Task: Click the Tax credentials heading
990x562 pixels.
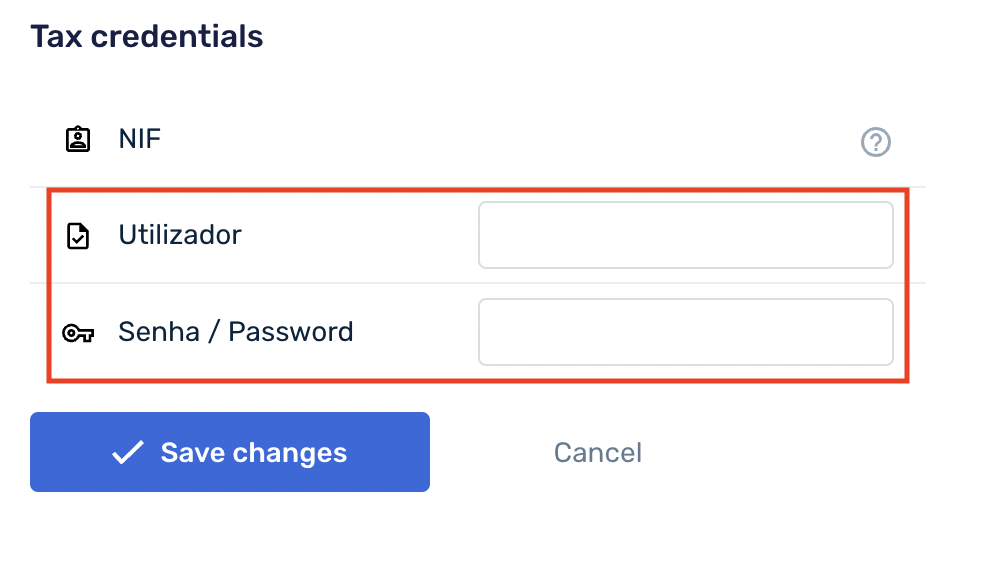Action: click(146, 37)
